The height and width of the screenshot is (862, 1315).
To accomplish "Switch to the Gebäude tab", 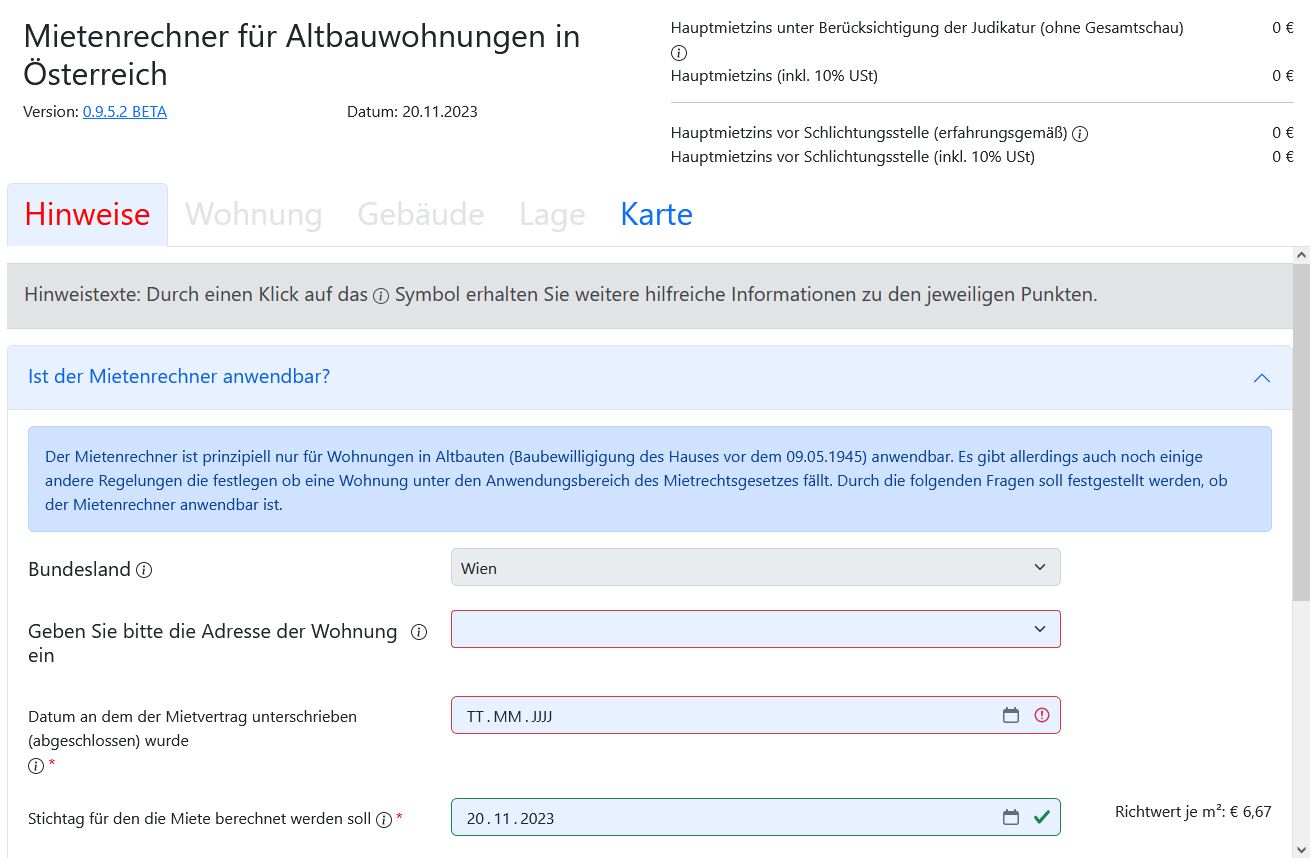I will click(x=420, y=214).
